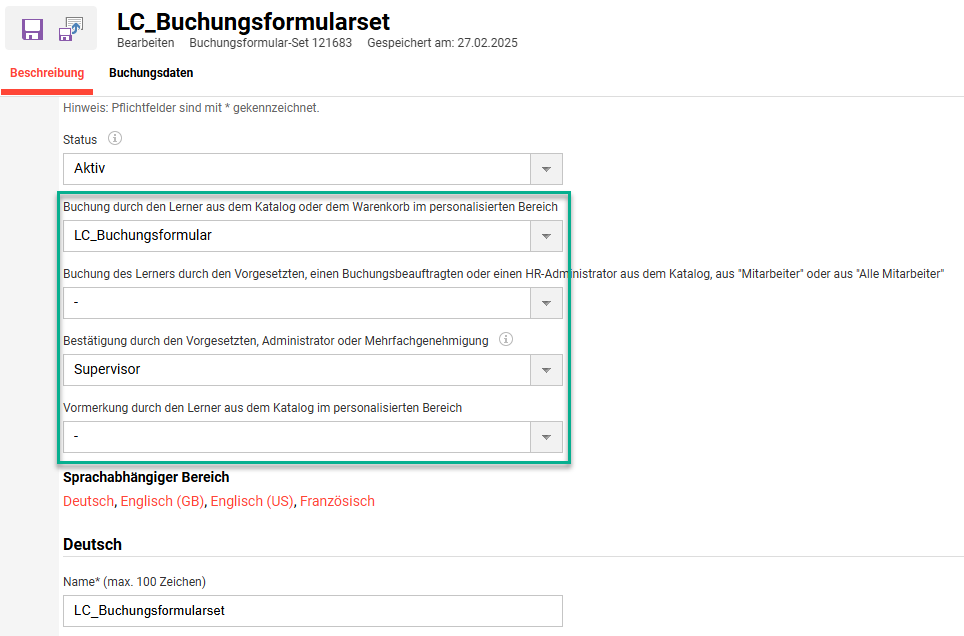Open the Deutsch language link

pos(88,501)
